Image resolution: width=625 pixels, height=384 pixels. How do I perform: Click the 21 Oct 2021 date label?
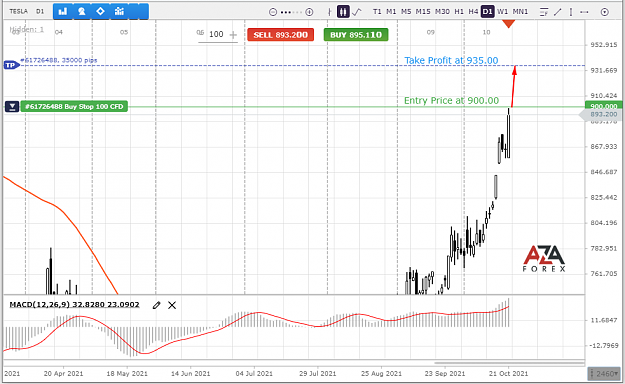click(x=508, y=374)
